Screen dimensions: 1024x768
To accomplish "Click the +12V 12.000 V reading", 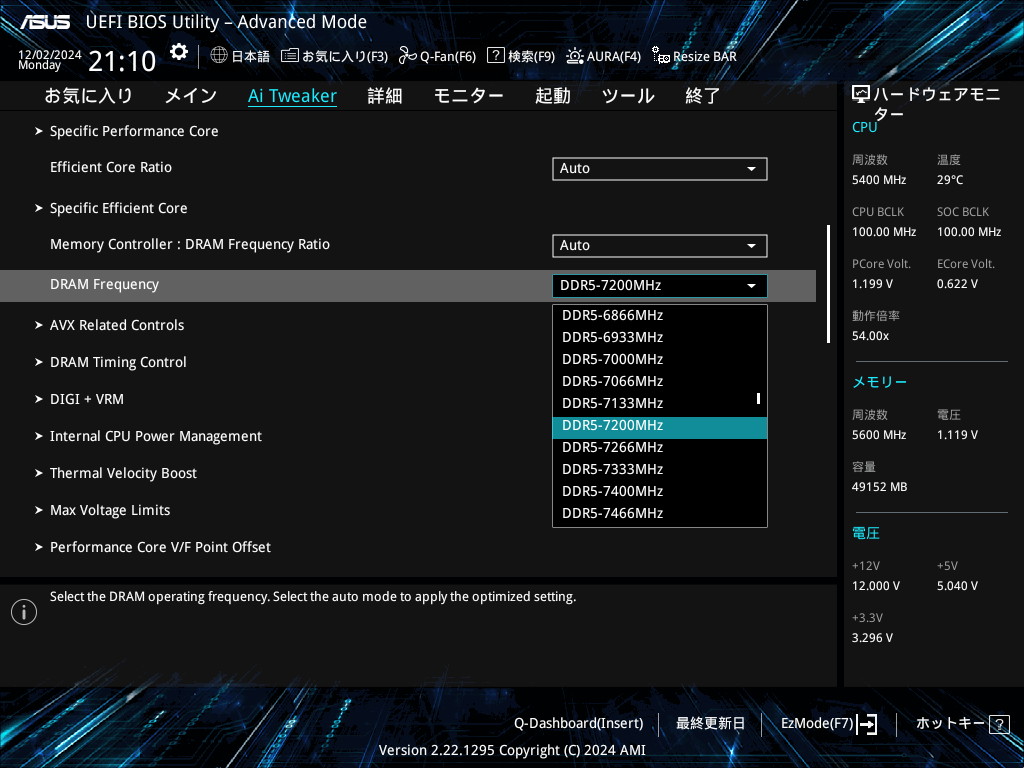I will tap(876, 586).
